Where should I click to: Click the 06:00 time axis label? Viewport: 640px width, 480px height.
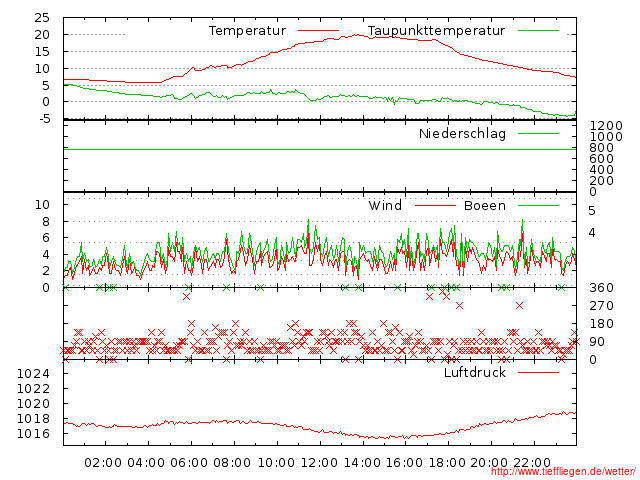click(189, 463)
